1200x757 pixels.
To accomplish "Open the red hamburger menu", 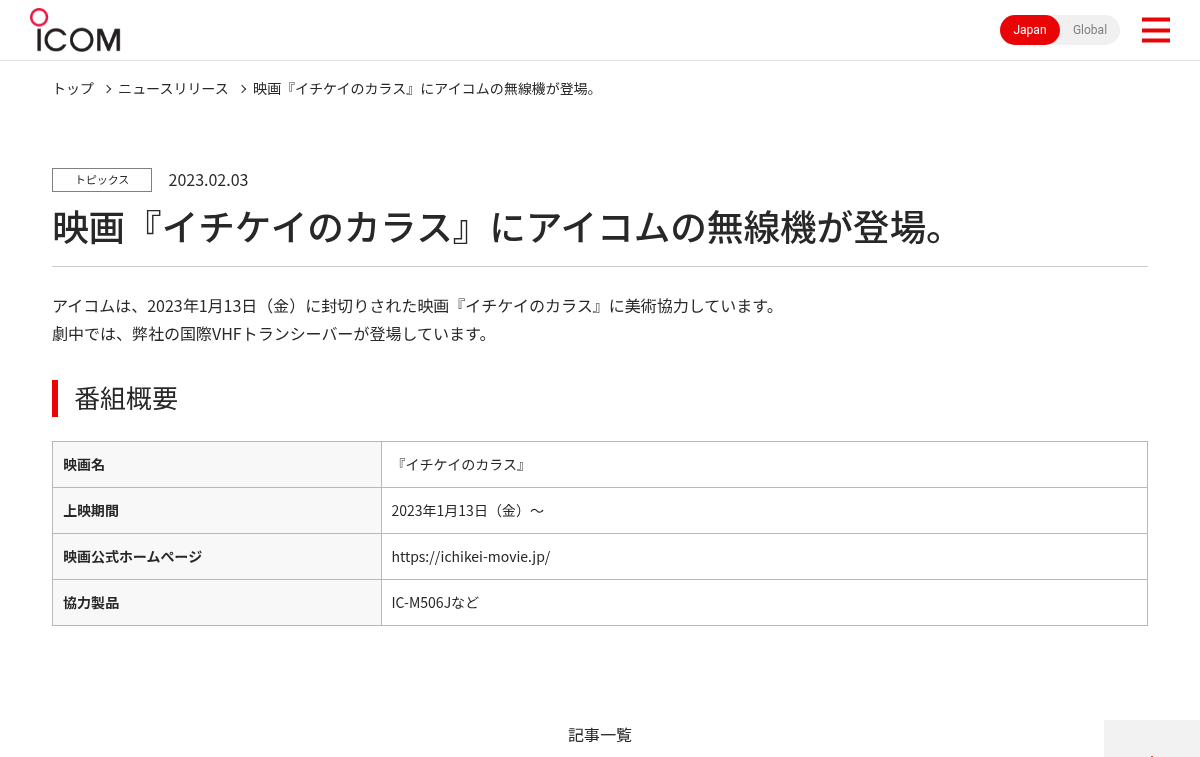I will pos(1155,30).
